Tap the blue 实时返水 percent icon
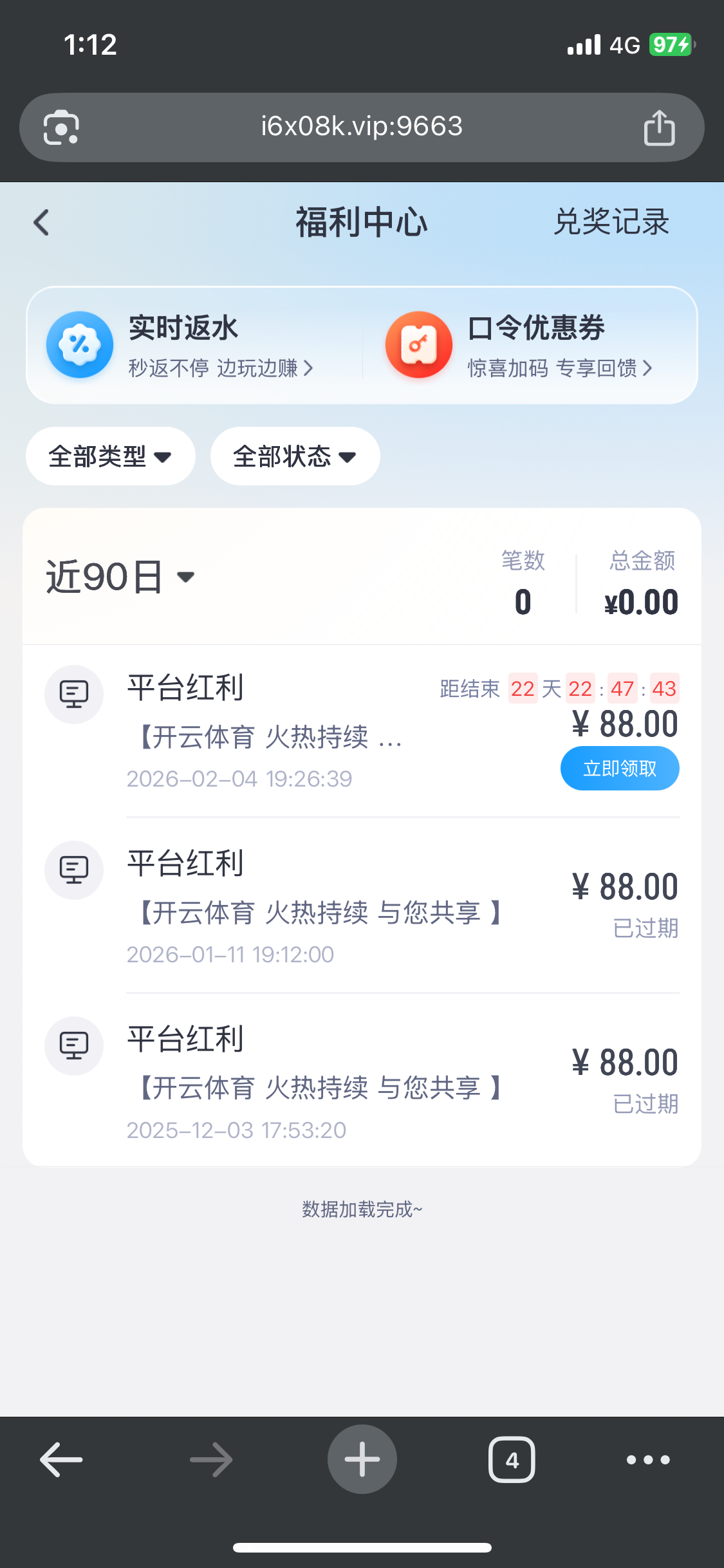Screen dimensions: 724x1568 click(80, 345)
